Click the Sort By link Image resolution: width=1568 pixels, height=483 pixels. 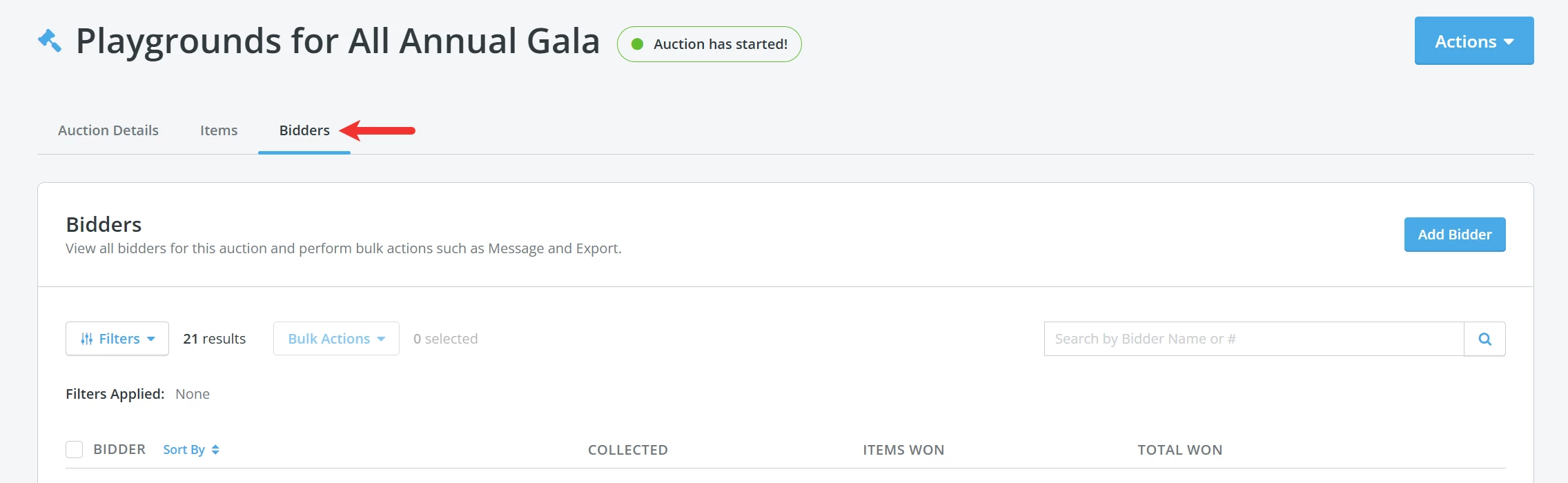(184, 449)
